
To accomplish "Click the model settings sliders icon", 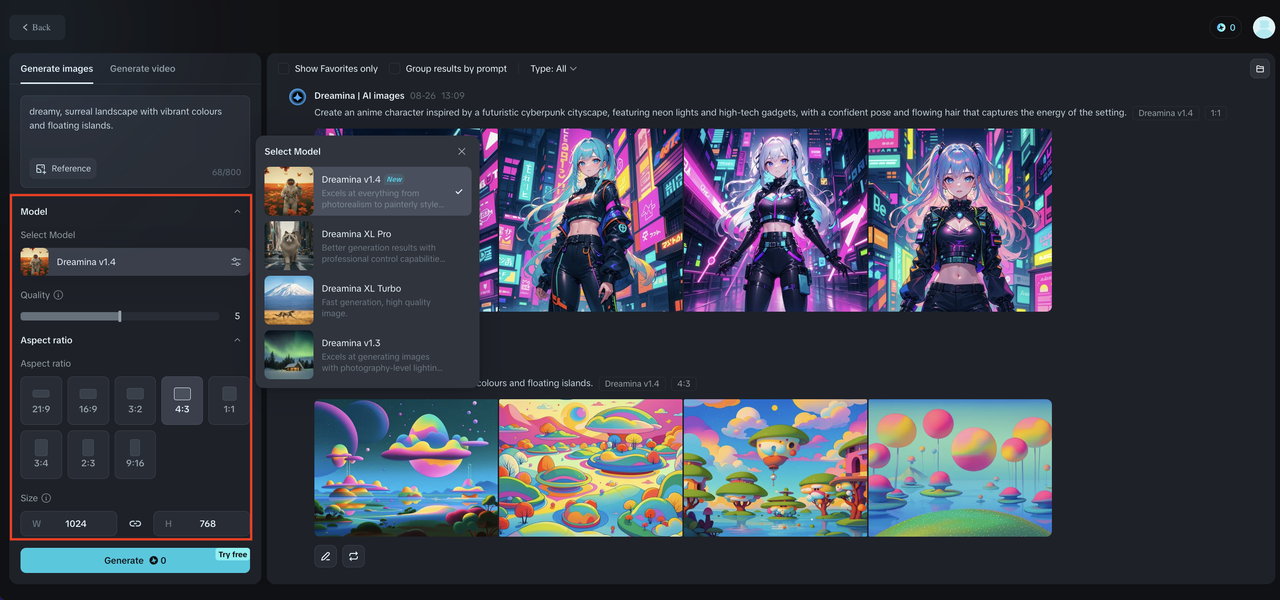I will (x=236, y=262).
